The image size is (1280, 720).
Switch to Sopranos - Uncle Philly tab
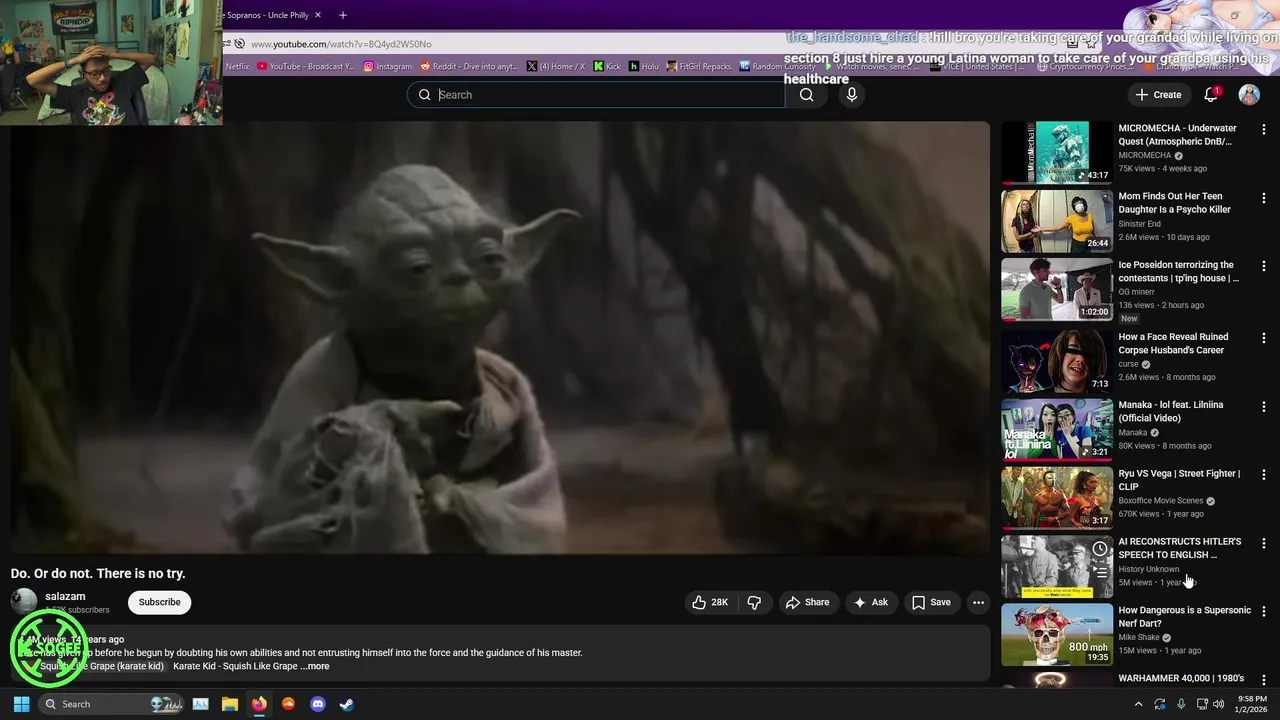(x=266, y=15)
